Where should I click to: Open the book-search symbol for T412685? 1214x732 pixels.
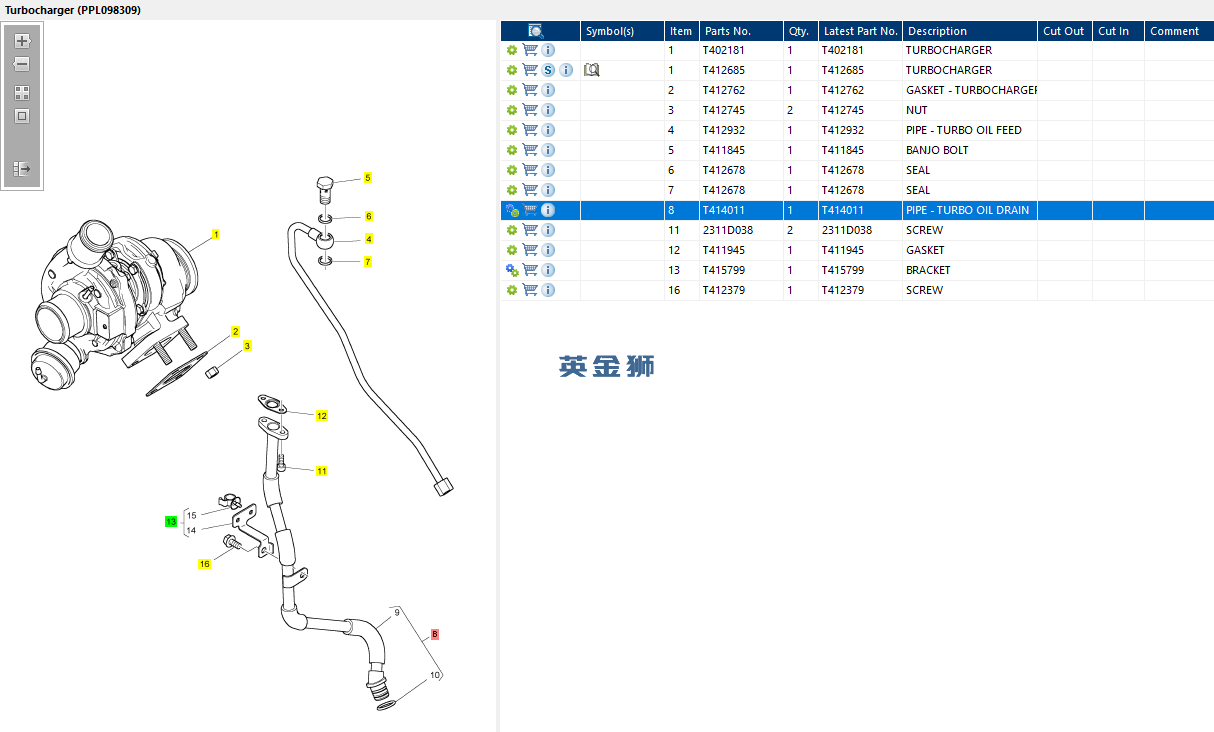click(x=592, y=70)
